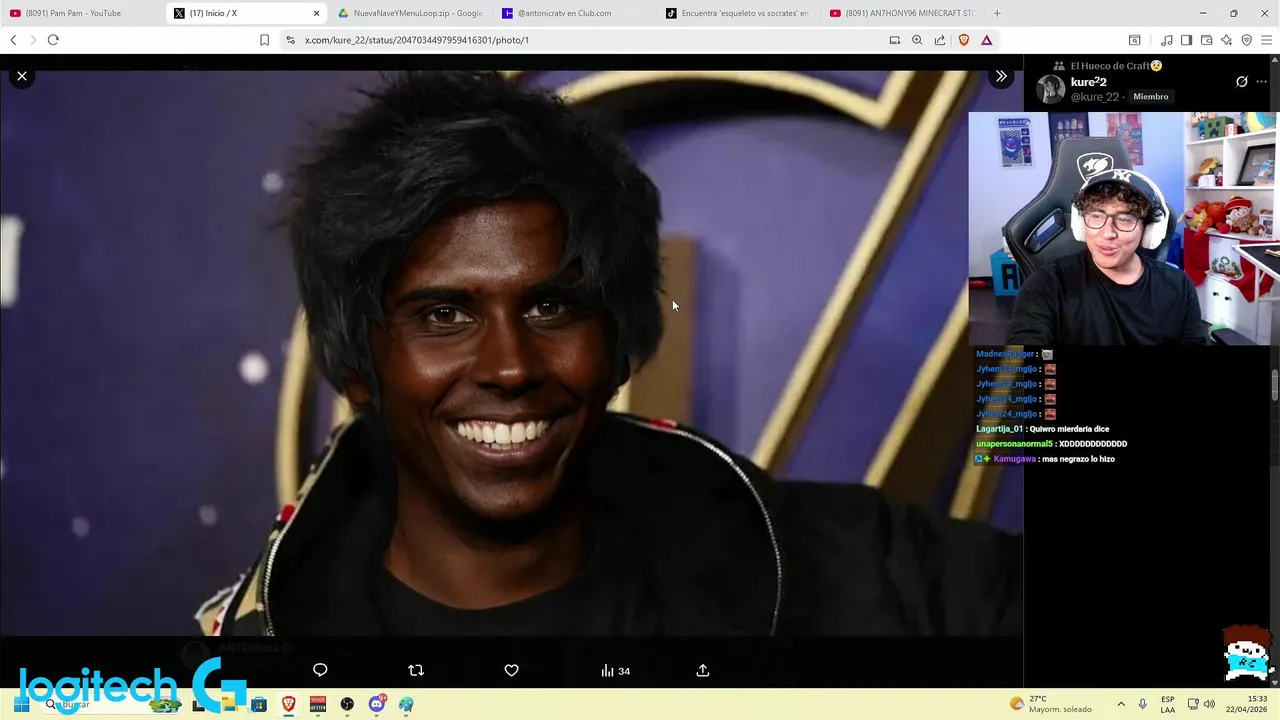Image resolution: width=1280 pixels, height=720 pixels.
Task: Open the @kure_22 handle link
Action: (1095, 97)
